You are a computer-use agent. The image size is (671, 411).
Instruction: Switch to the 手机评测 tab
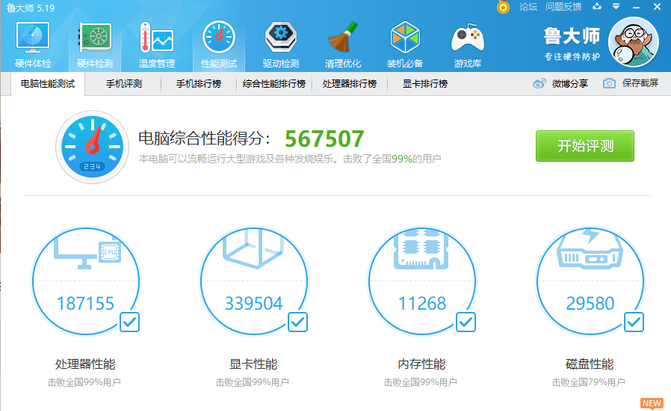point(124,84)
